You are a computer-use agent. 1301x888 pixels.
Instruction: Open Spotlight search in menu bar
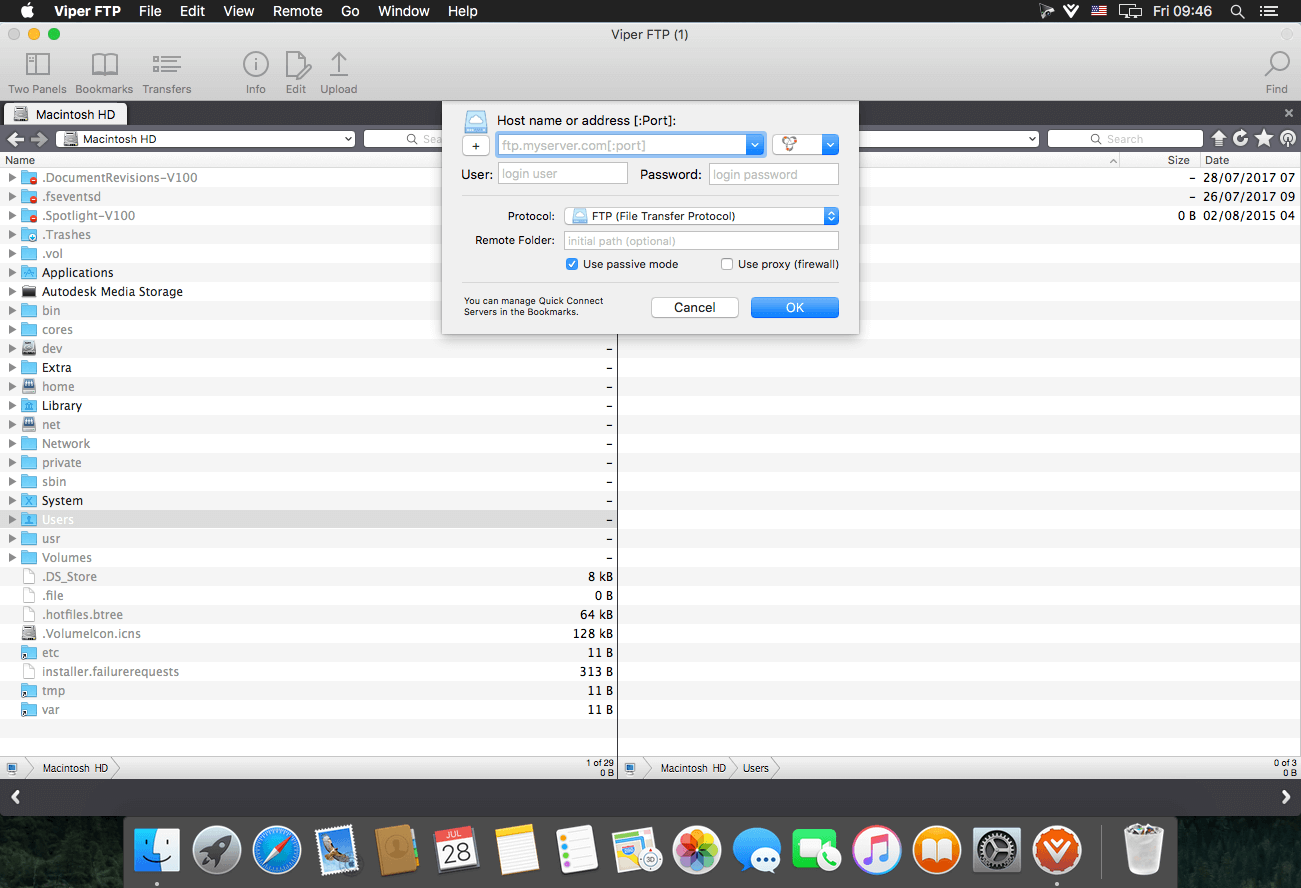[x=1237, y=11]
